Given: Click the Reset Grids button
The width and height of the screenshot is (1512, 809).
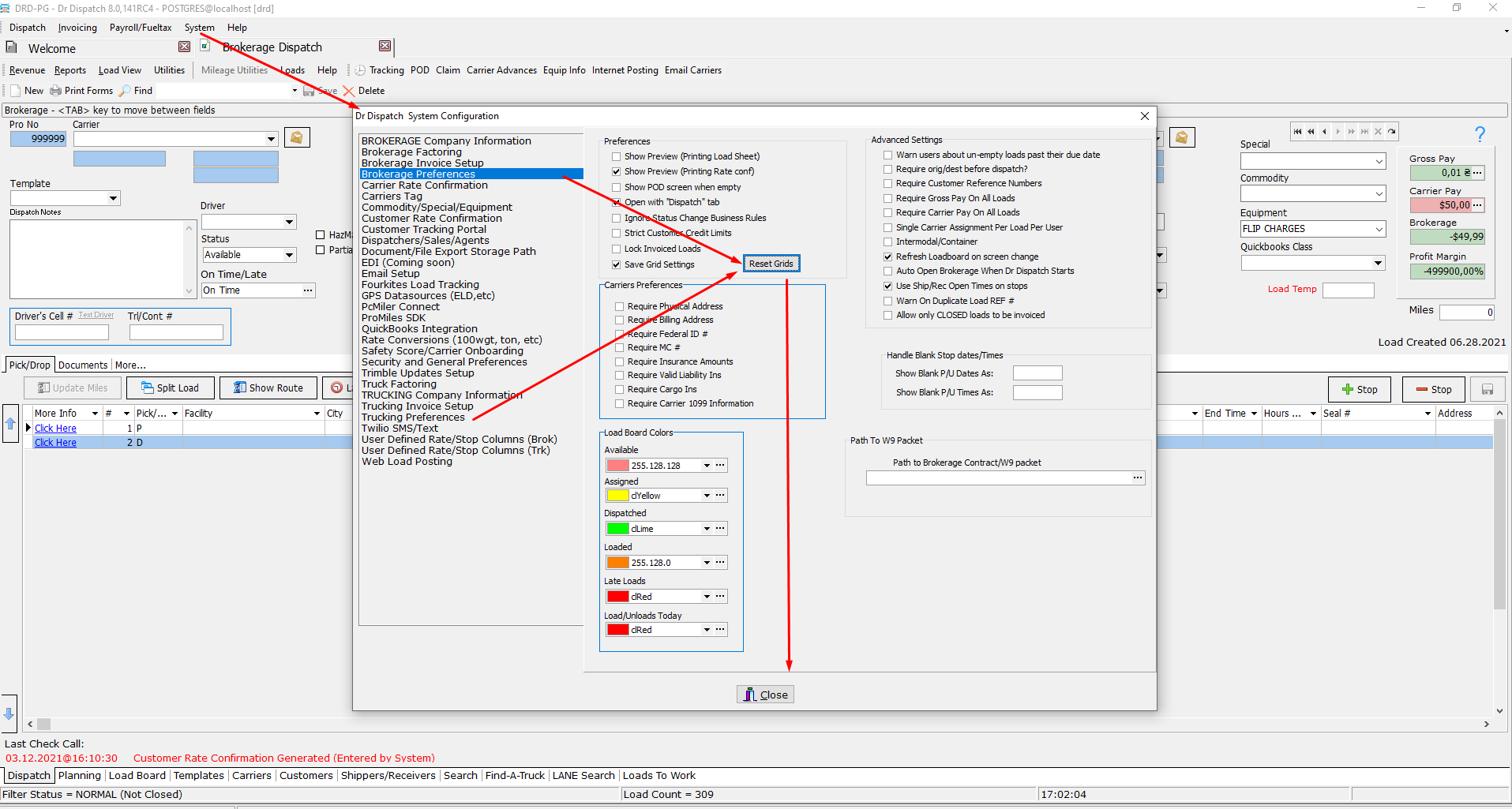Looking at the screenshot, I should pos(771,264).
